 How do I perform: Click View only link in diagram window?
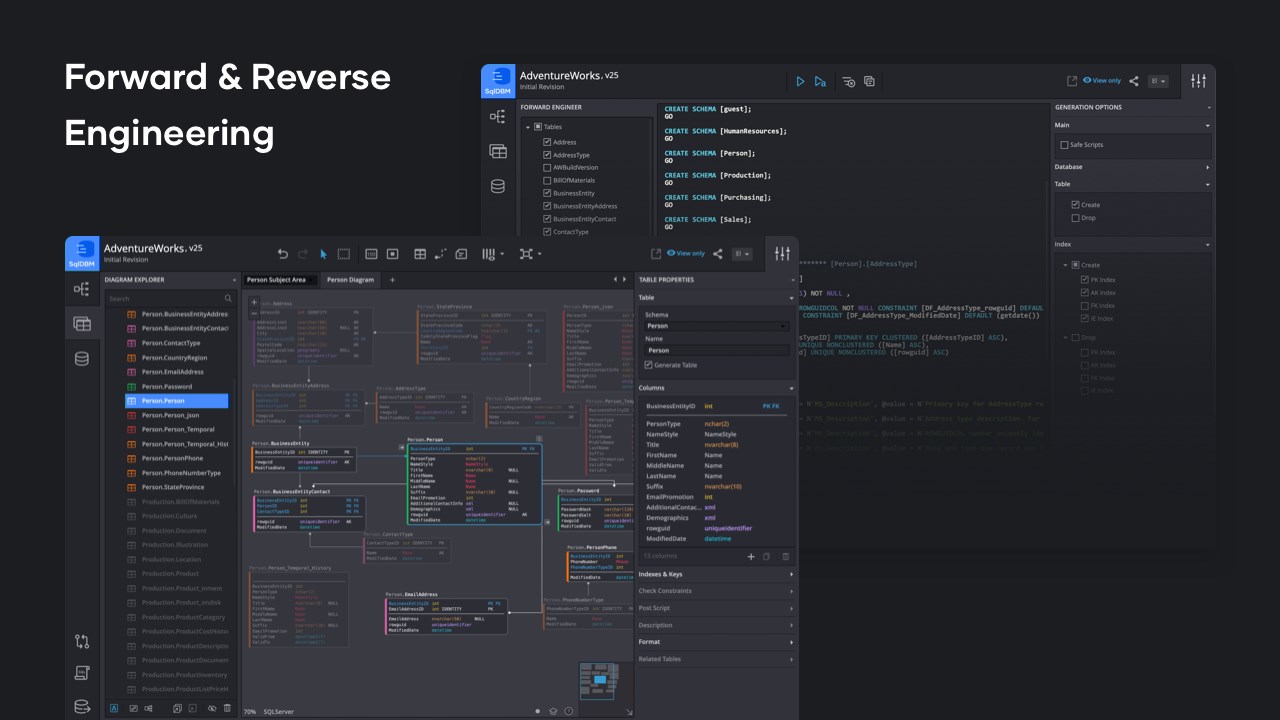(x=686, y=254)
